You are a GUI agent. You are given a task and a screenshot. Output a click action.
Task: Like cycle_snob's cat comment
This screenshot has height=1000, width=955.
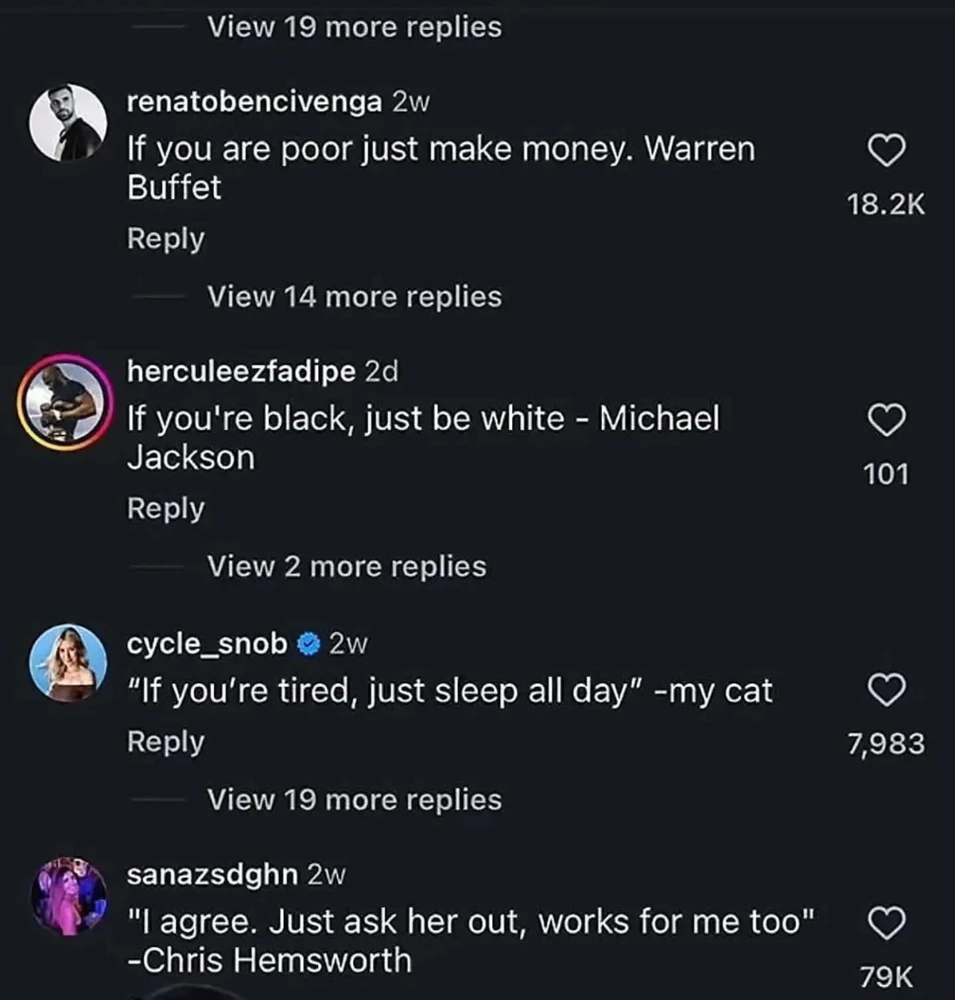[x=885, y=690]
